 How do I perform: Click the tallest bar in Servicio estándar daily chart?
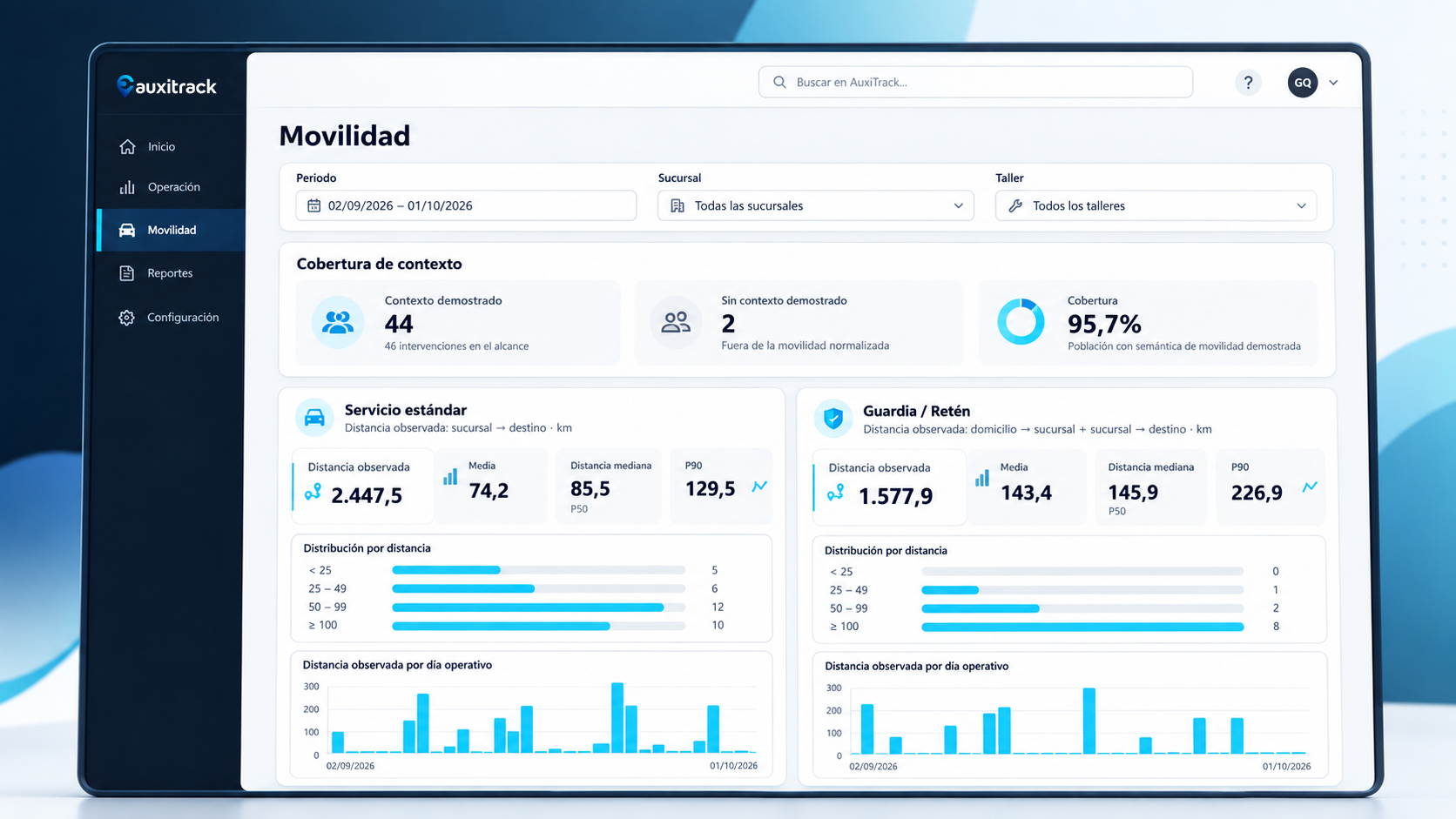pos(617,718)
